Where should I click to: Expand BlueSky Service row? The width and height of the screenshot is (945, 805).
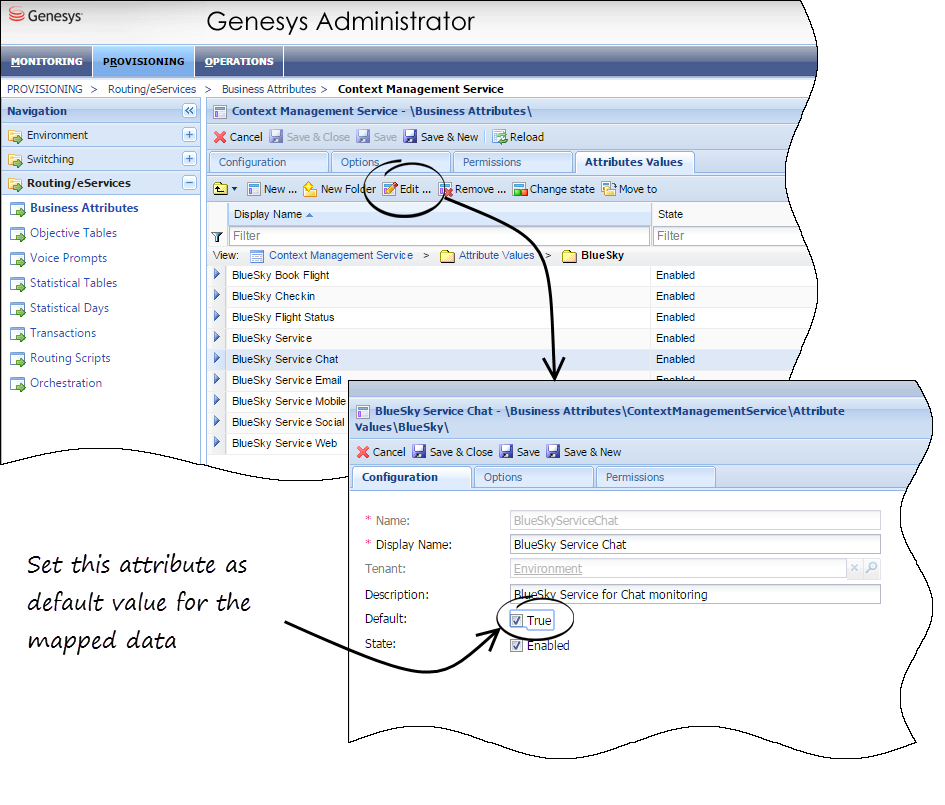point(217,337)
